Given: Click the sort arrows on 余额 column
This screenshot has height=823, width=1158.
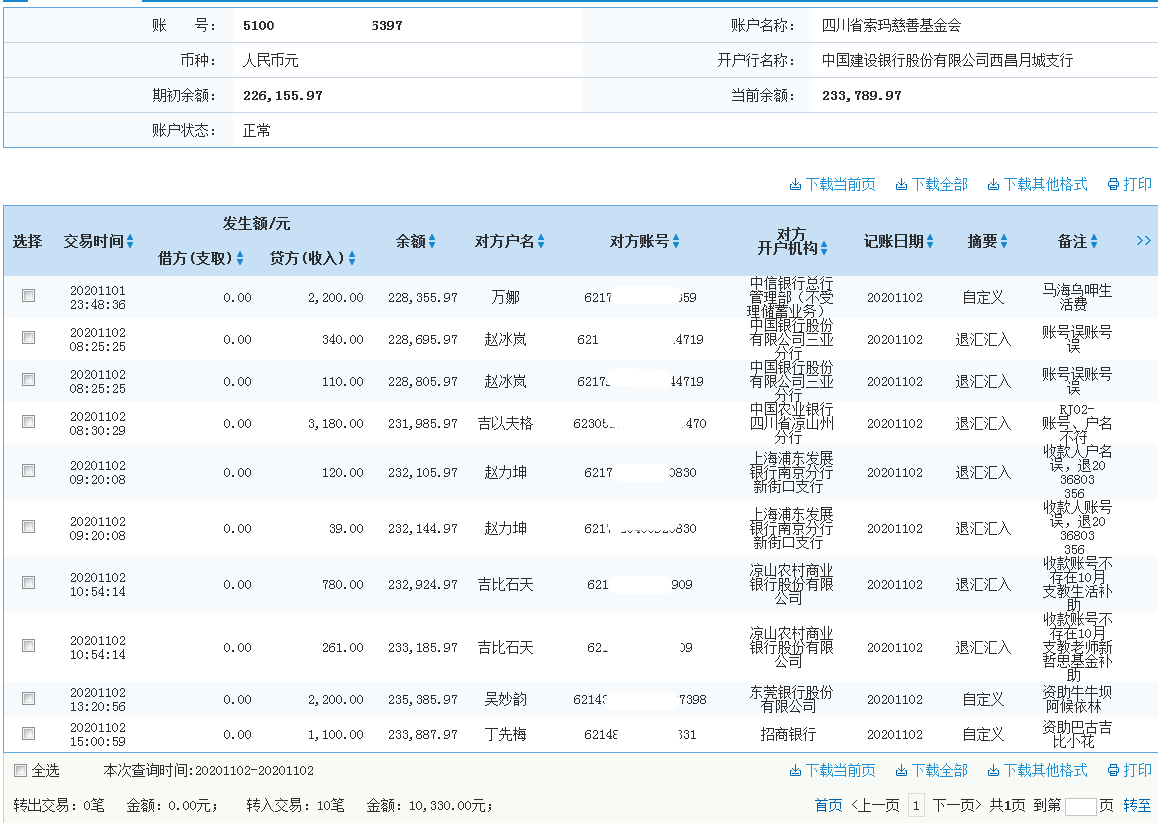Looking at the screenshot, I should [x=434, y=241].
